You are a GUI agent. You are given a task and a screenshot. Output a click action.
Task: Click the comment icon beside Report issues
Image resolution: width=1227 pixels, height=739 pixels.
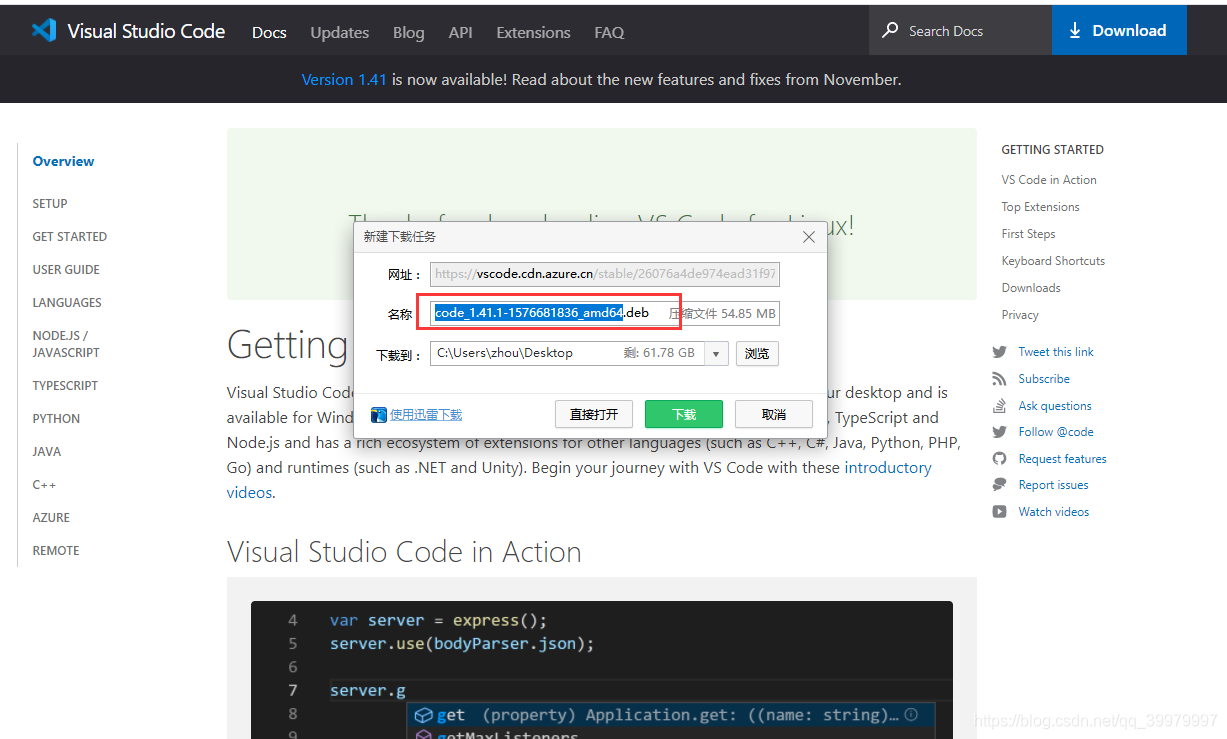[999, 485]
